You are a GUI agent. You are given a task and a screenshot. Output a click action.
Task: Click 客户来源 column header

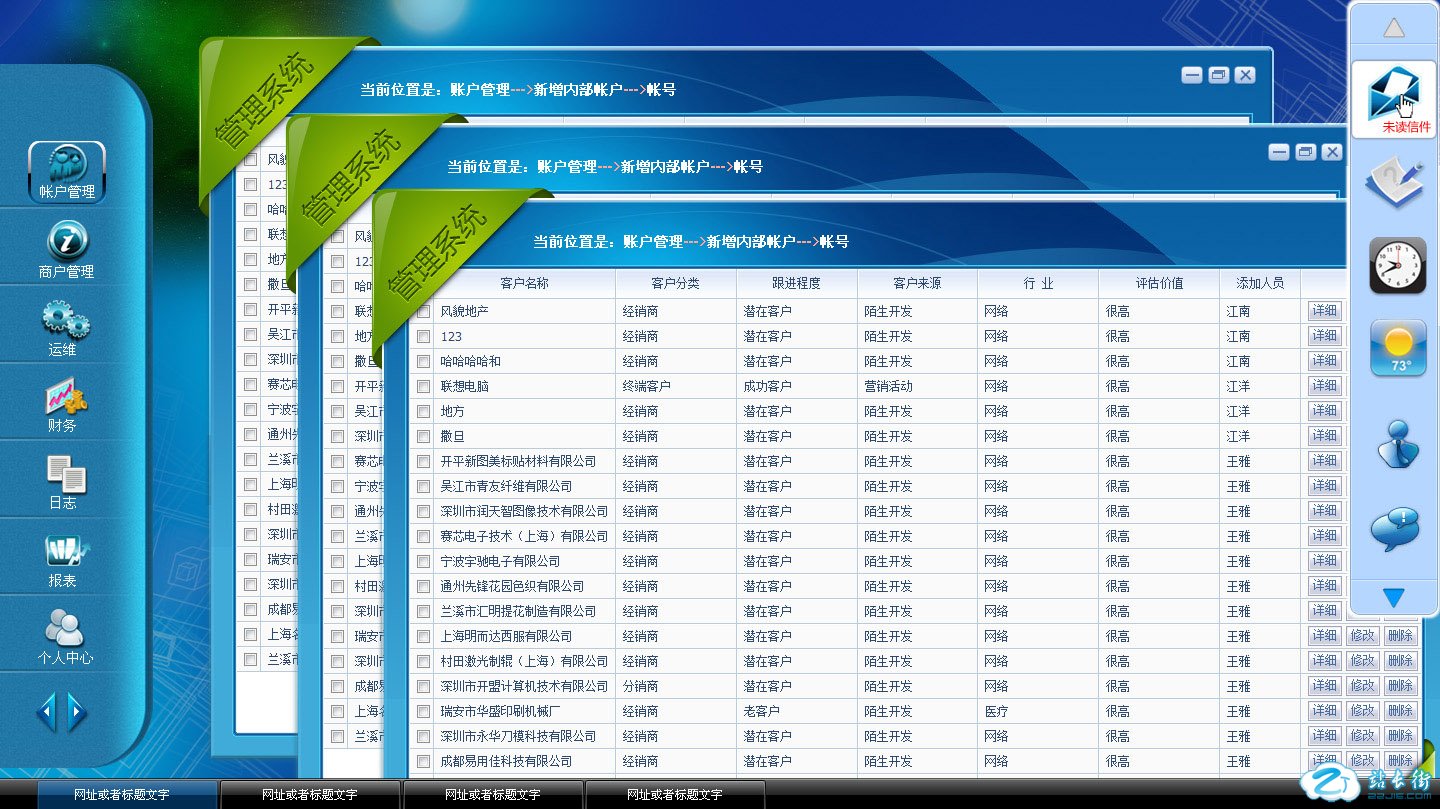[x=917, y=284]
